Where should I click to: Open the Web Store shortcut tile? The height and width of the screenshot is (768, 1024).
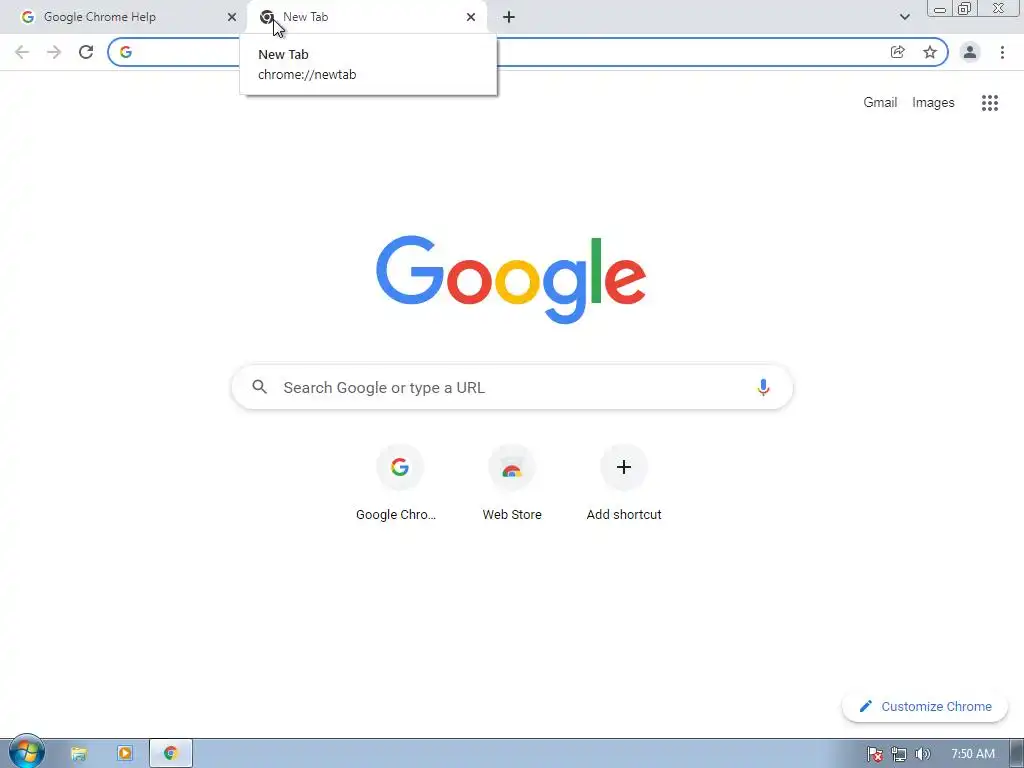pos(512,483)
